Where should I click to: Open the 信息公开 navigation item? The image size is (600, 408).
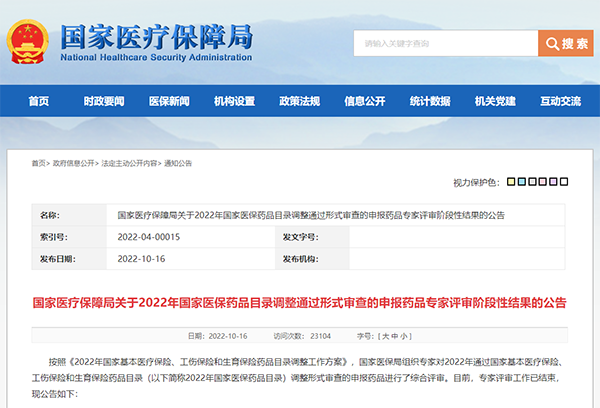point(364,101)
